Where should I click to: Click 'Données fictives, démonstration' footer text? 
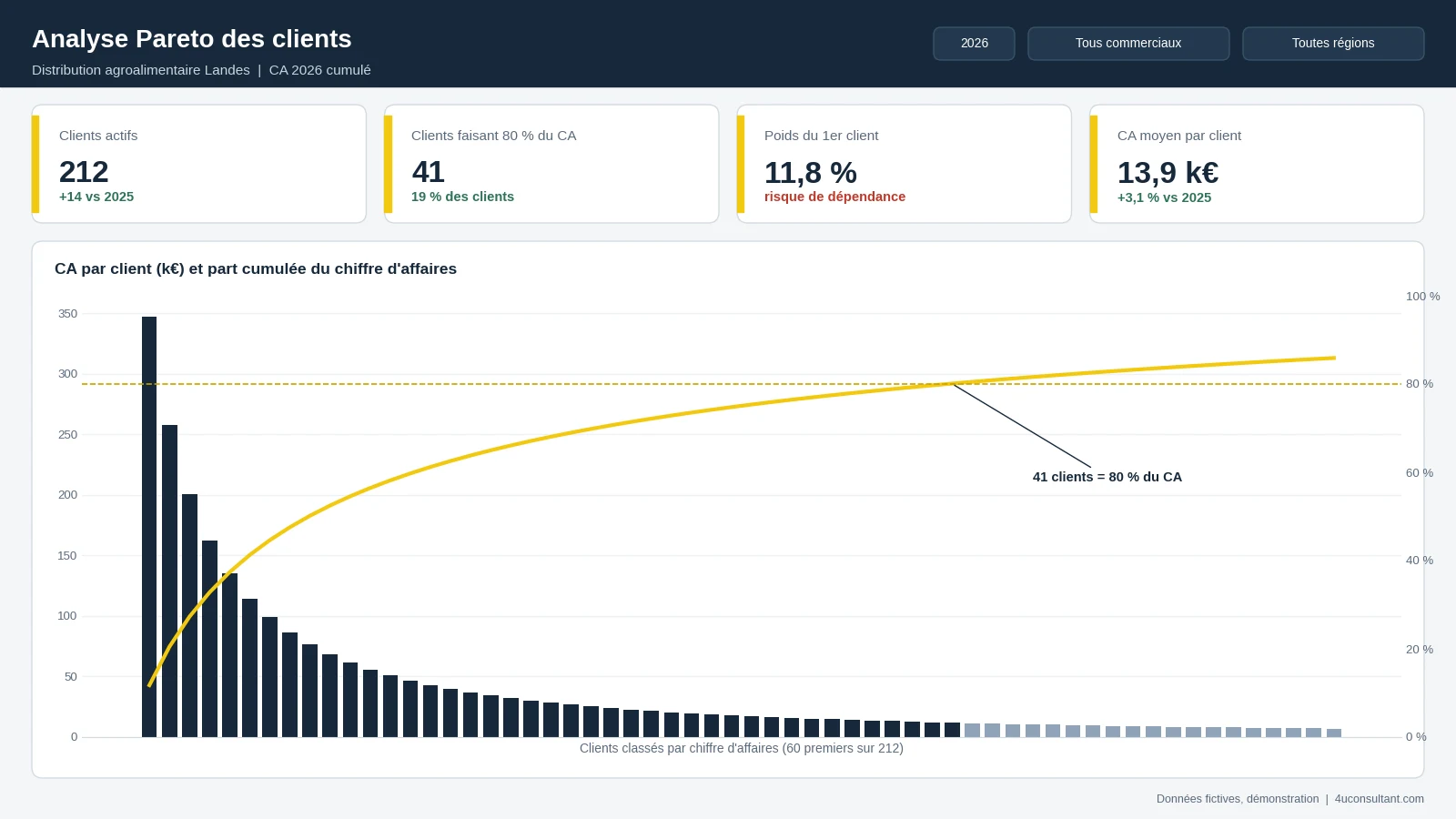[1238, 799]
